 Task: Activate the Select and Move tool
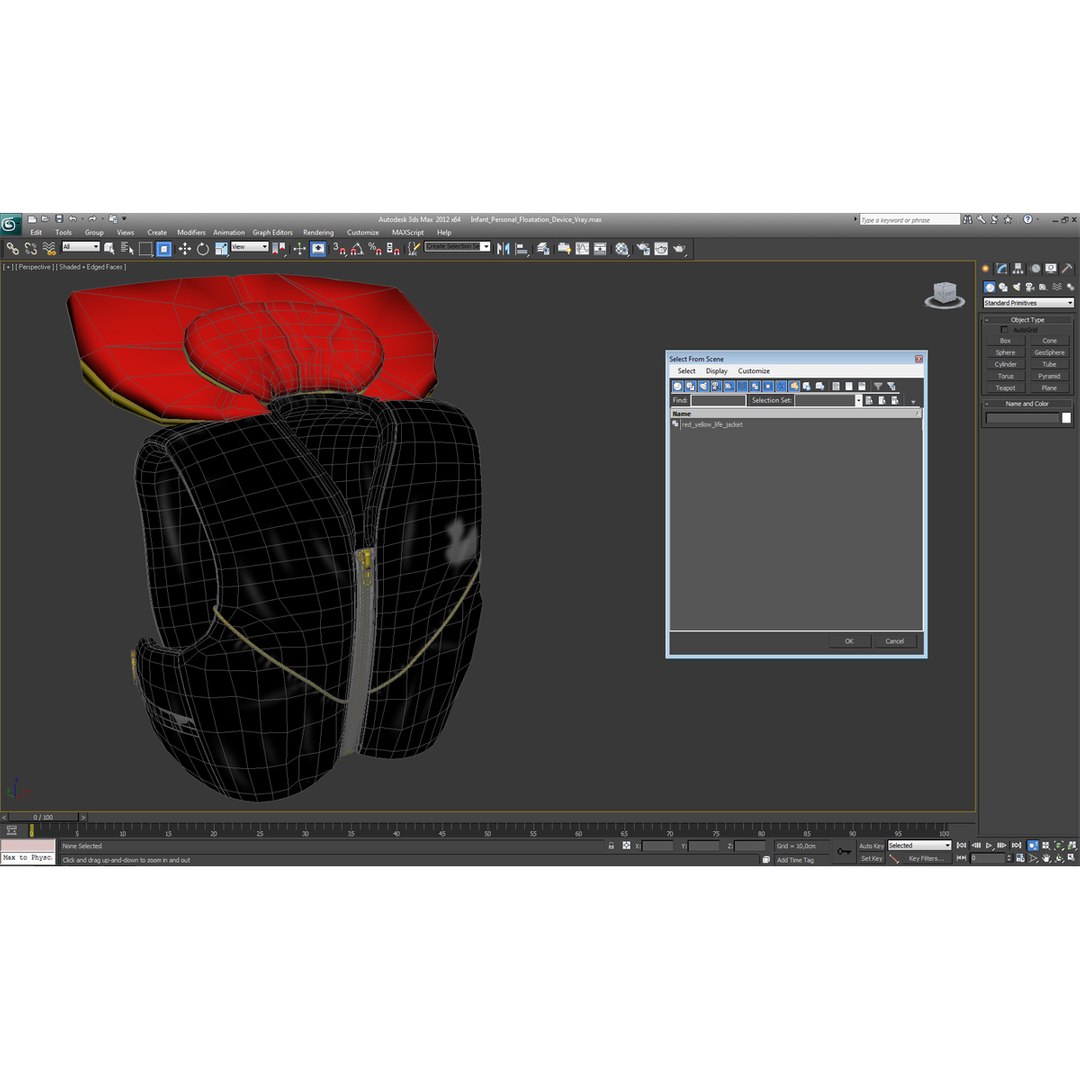tap(184, 249)
